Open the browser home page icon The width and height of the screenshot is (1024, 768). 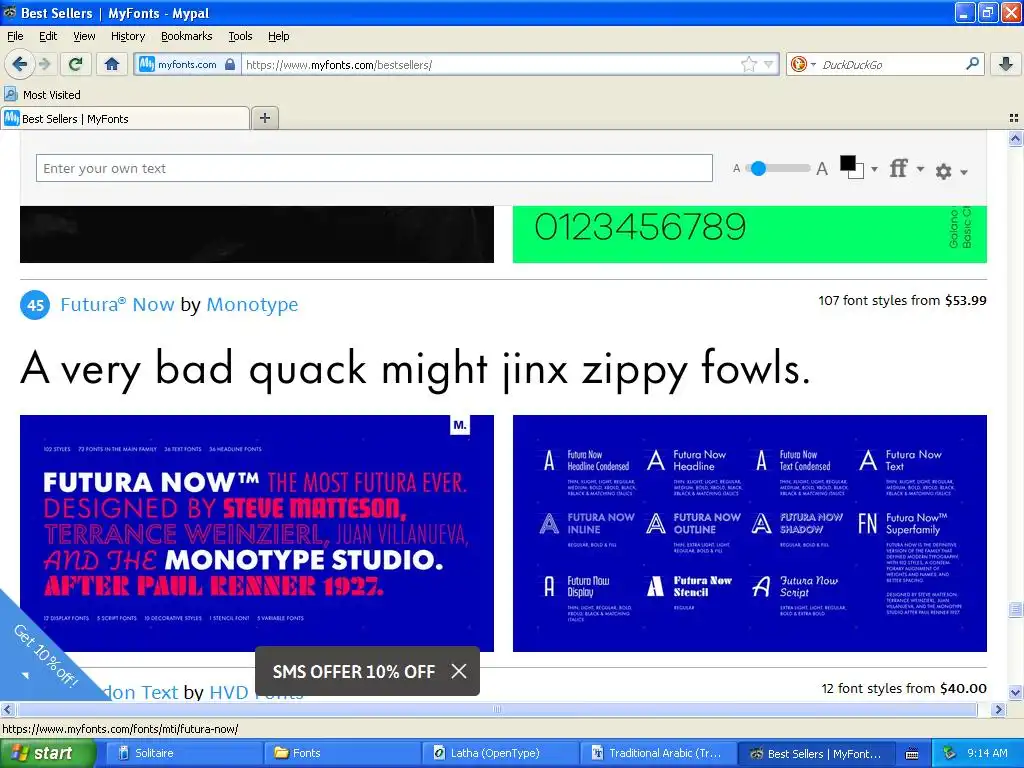point(112,64)
